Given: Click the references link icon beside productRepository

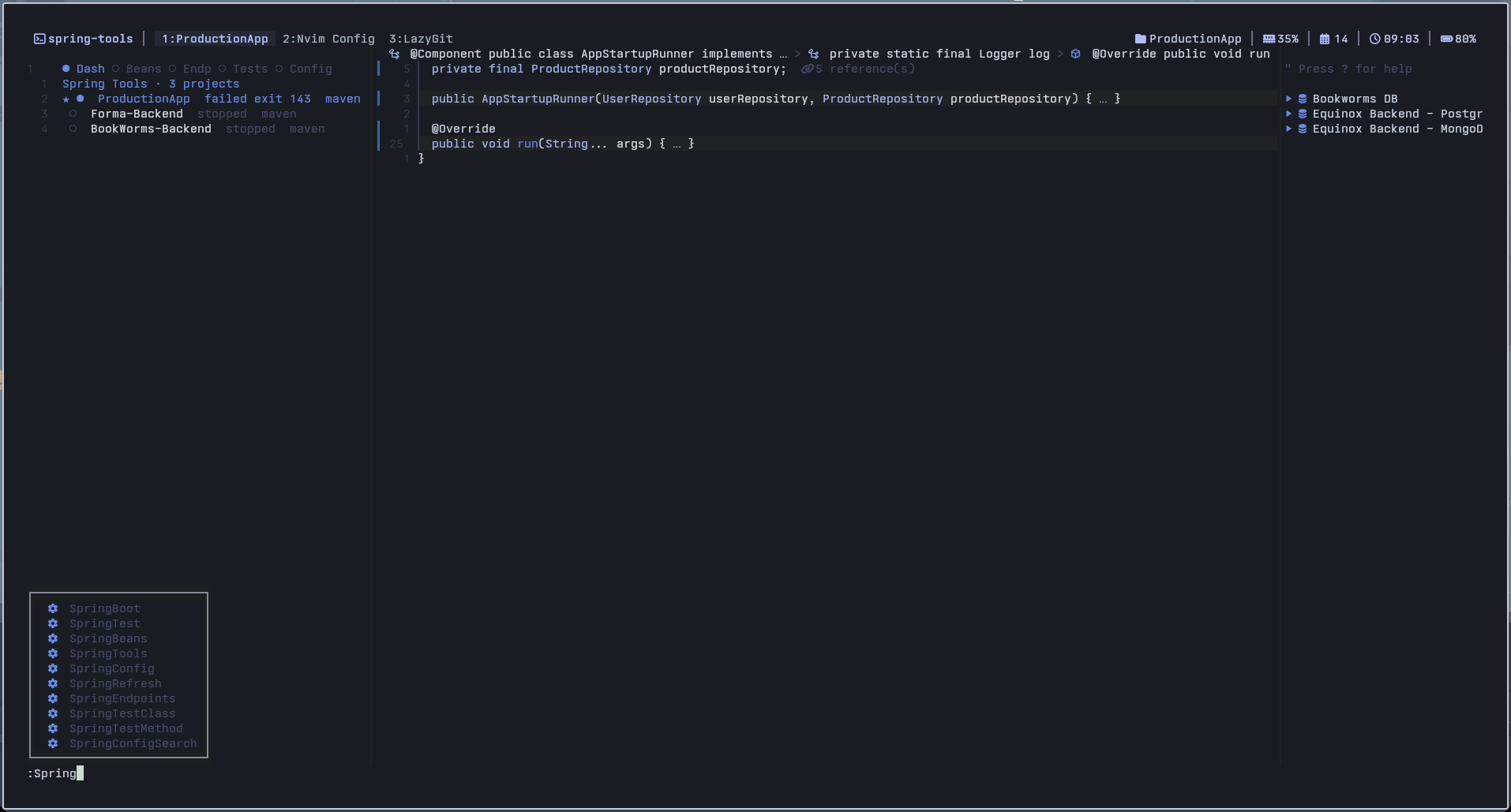Looking at the screenshot, I should tap(807, 69).
